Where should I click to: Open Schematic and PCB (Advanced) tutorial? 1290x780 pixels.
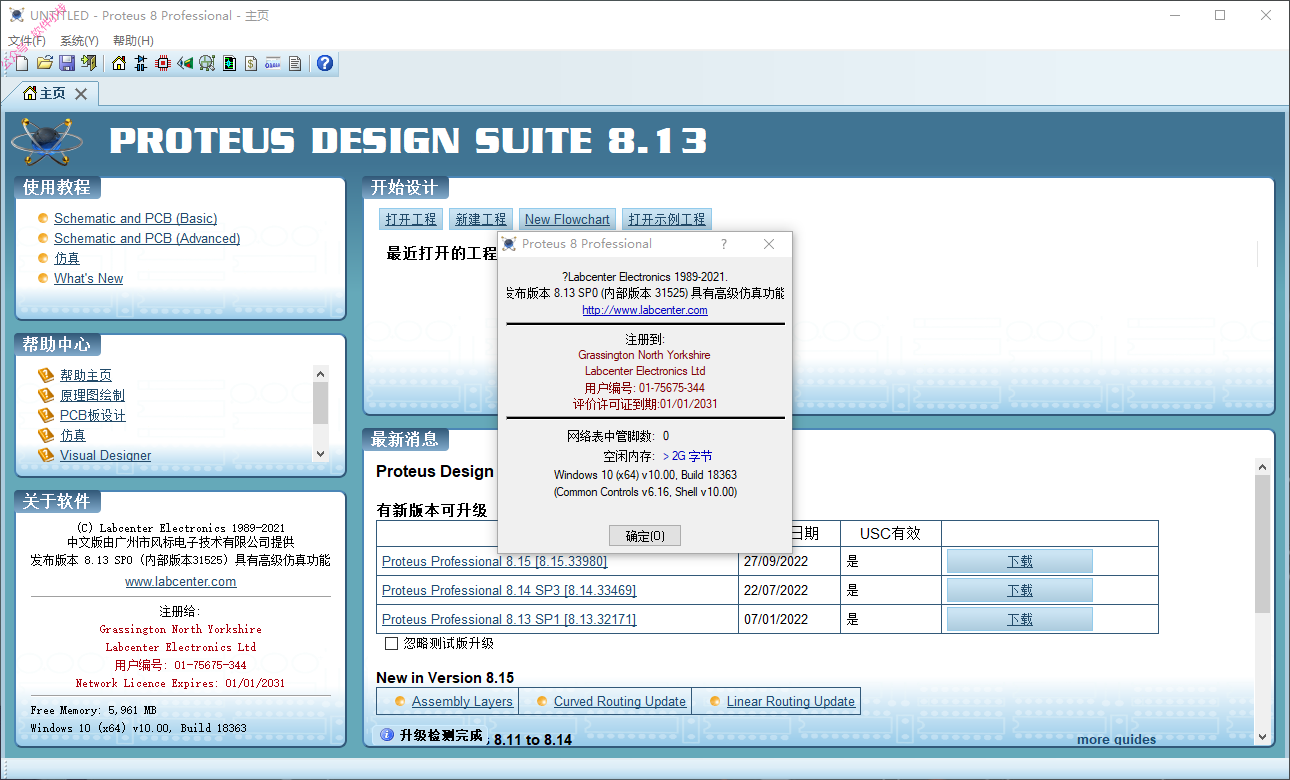click(147, 238)
